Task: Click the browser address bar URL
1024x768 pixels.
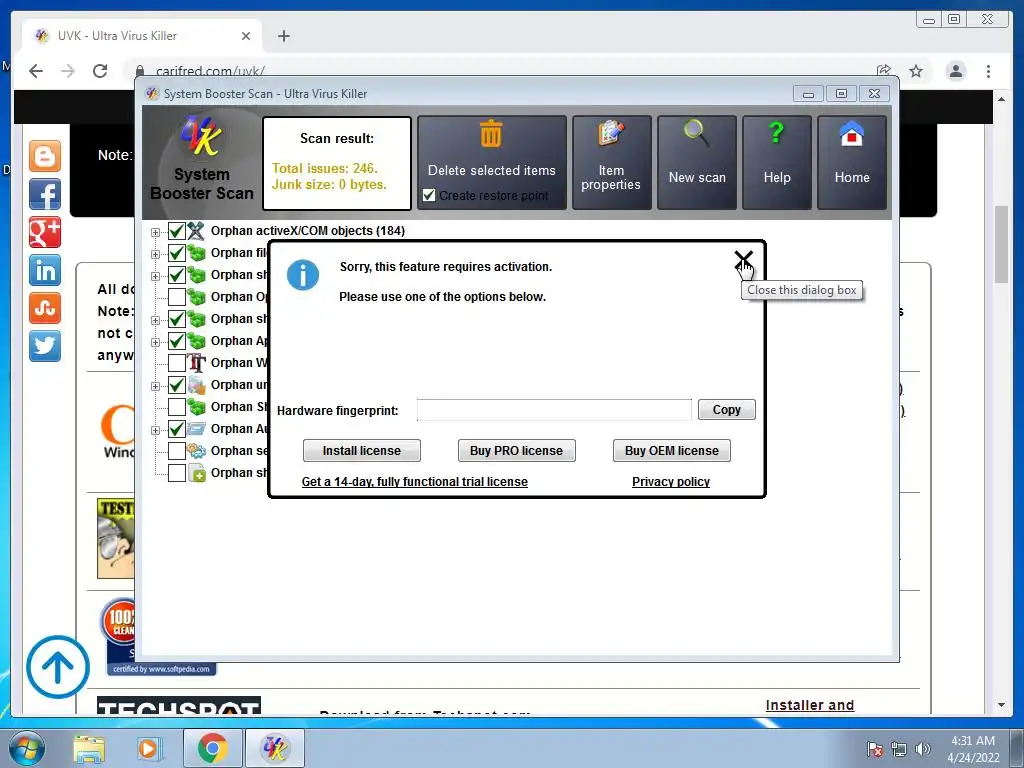Action: click(210, 71)
